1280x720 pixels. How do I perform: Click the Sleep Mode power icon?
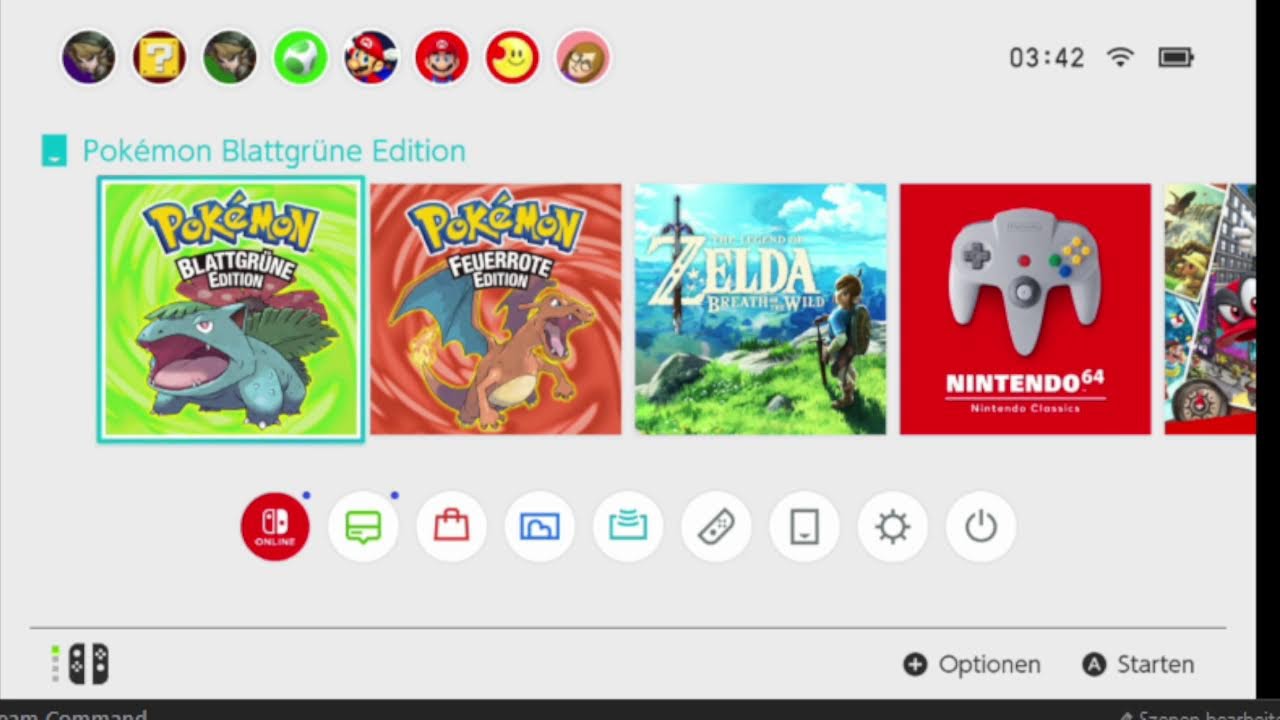pyautogui.click(x=980, y=526)
